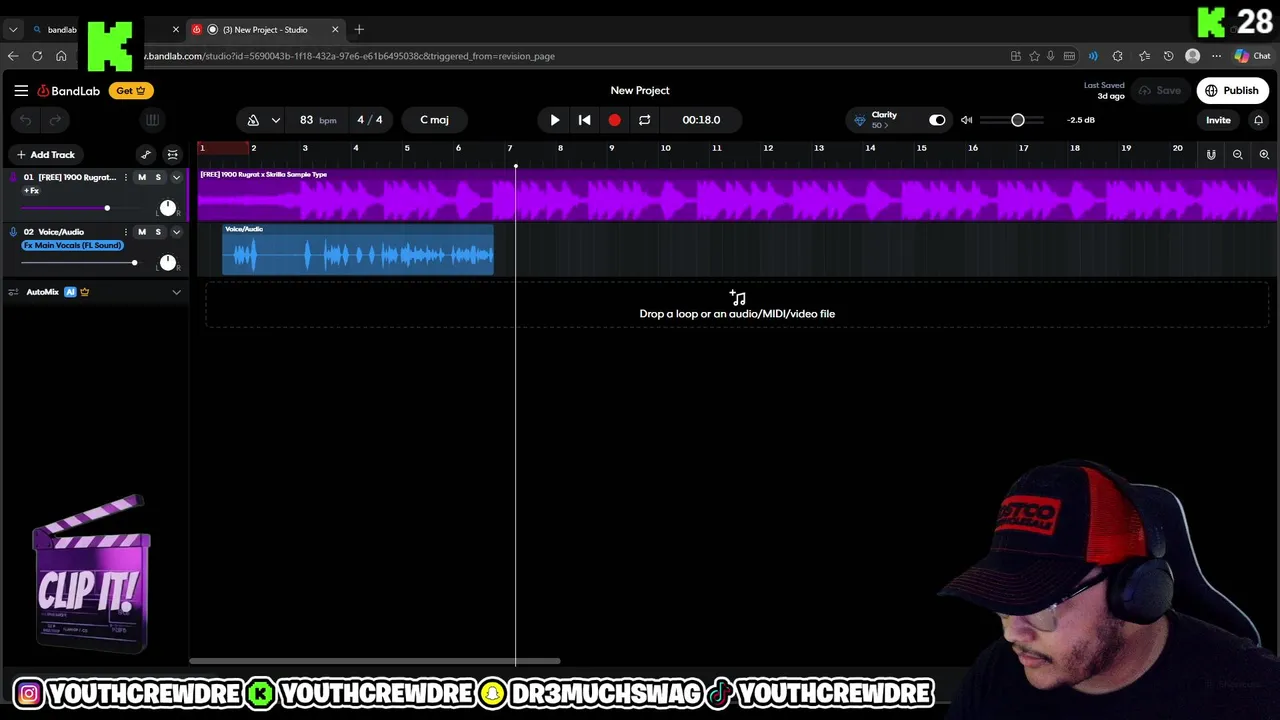
Task: Toggle the Clarity mastering switch off
Action: pyautogui.click(x=937, y=120)
